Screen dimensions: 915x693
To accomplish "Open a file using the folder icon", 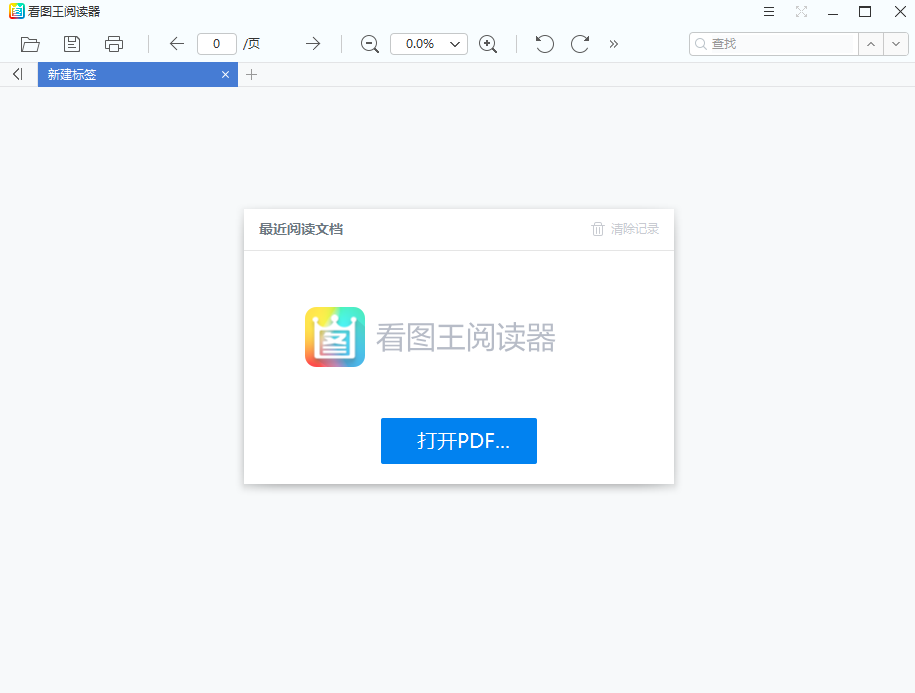I will click(x=30, y=44).
